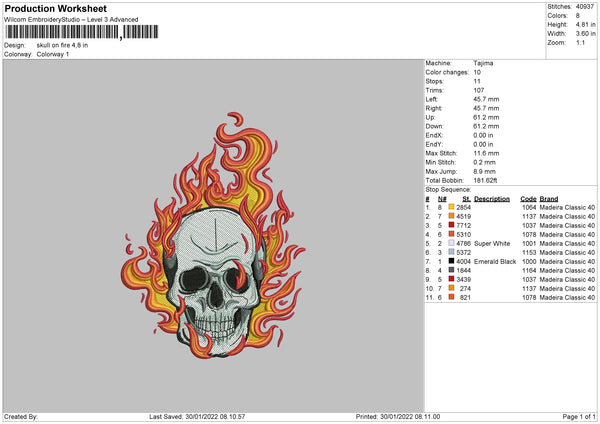The height and width of the screenshot is (424, 600).
Task: Click the Trims value '107'
Action: point(479,90)
